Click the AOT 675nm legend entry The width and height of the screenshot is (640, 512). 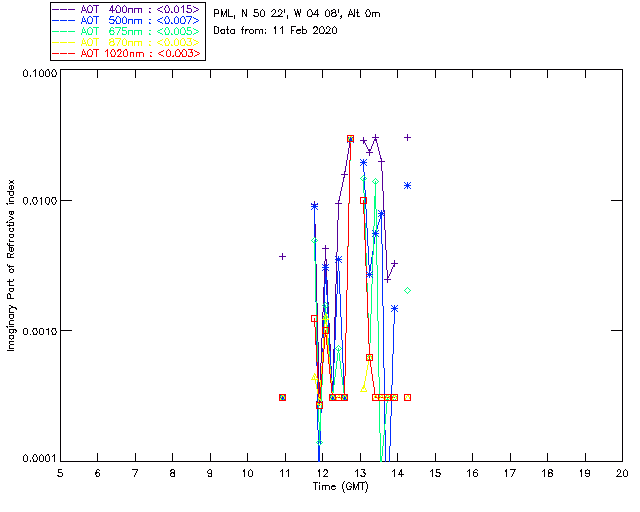[127, 31]
